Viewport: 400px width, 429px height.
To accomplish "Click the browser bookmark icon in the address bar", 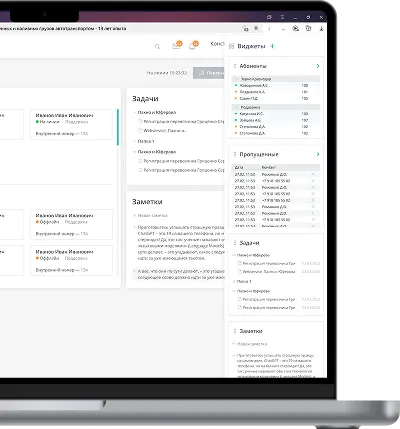I will coord(256,29).
